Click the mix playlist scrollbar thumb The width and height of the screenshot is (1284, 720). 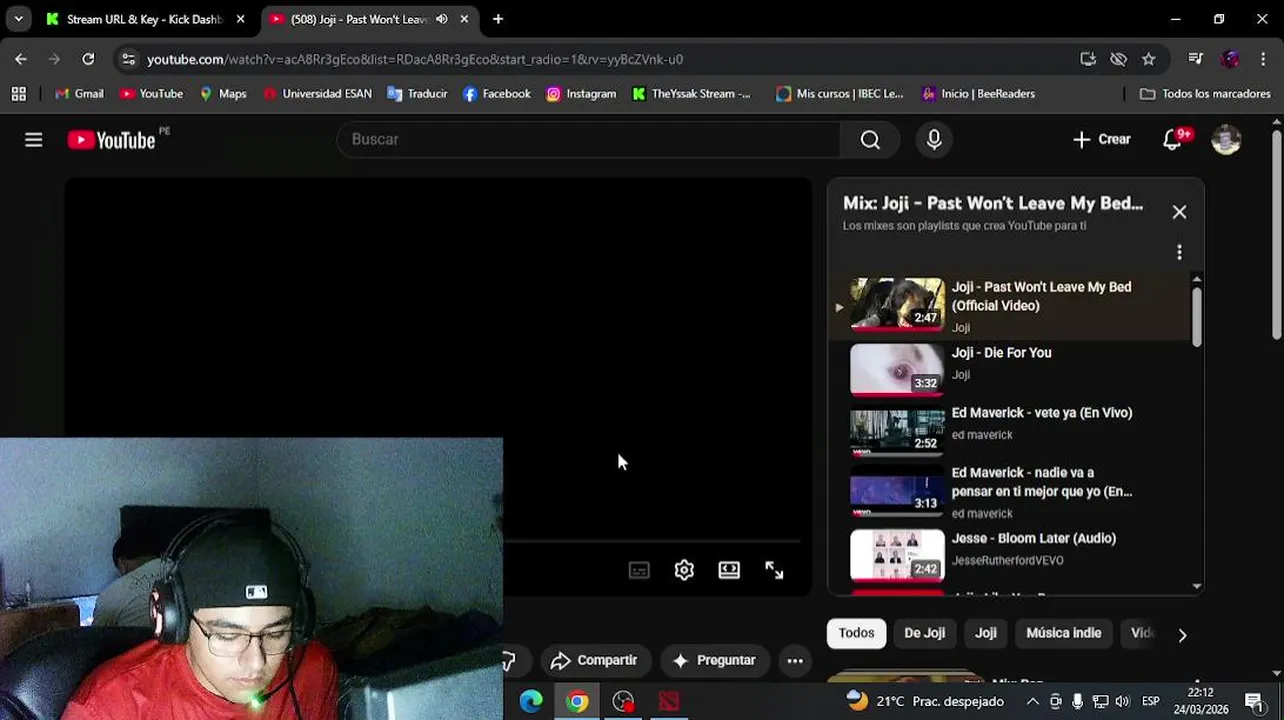coord(1197,316)
